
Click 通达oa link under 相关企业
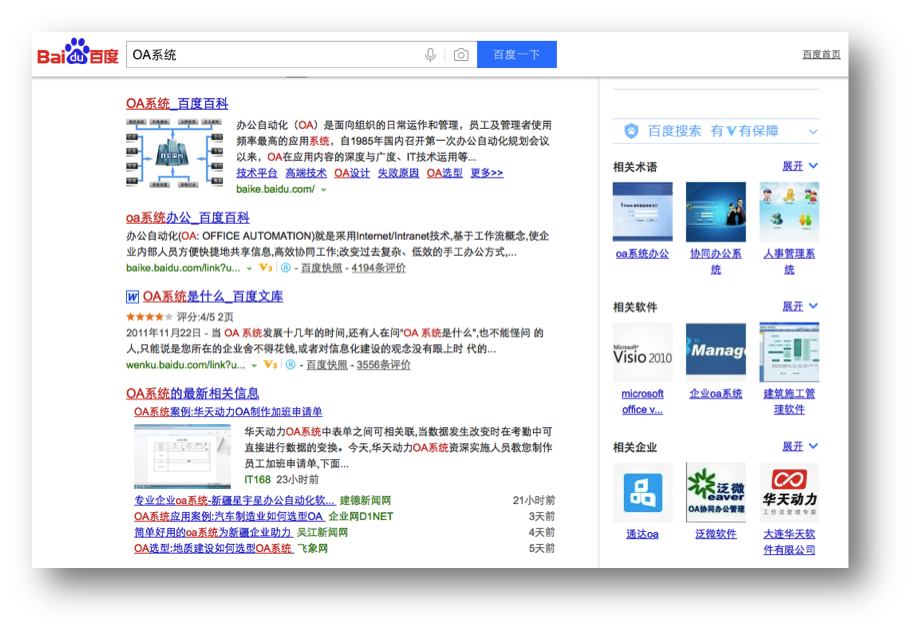642,535
